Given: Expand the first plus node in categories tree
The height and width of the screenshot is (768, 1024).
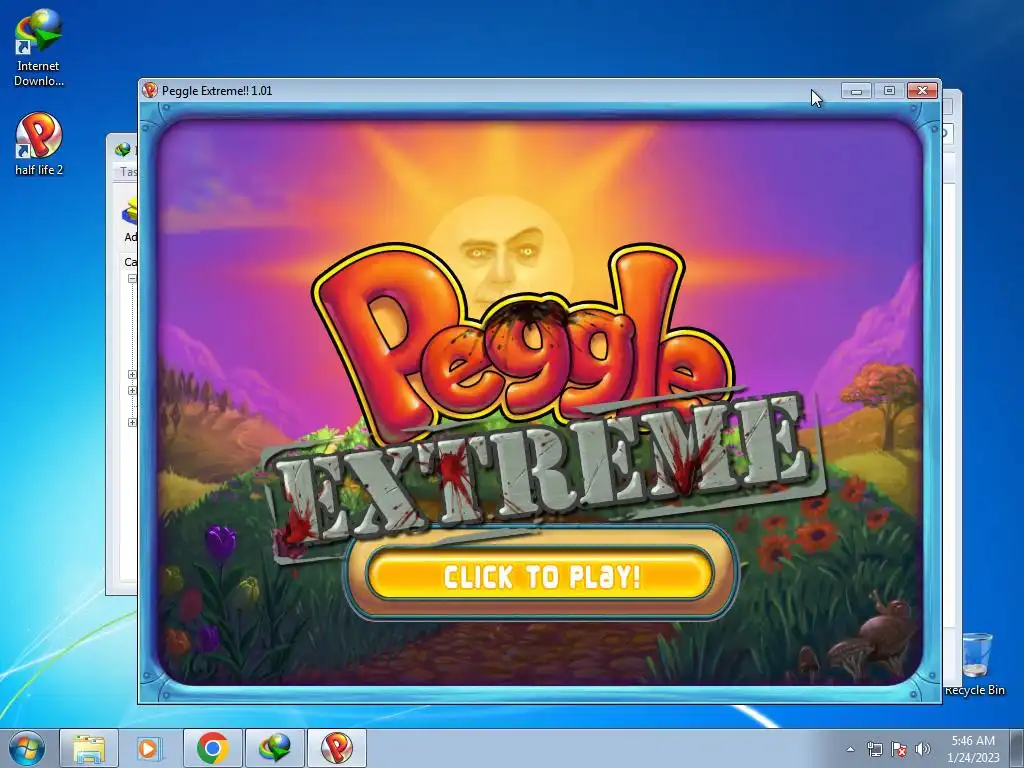Looking at the screenshot, I should [132, 375].
